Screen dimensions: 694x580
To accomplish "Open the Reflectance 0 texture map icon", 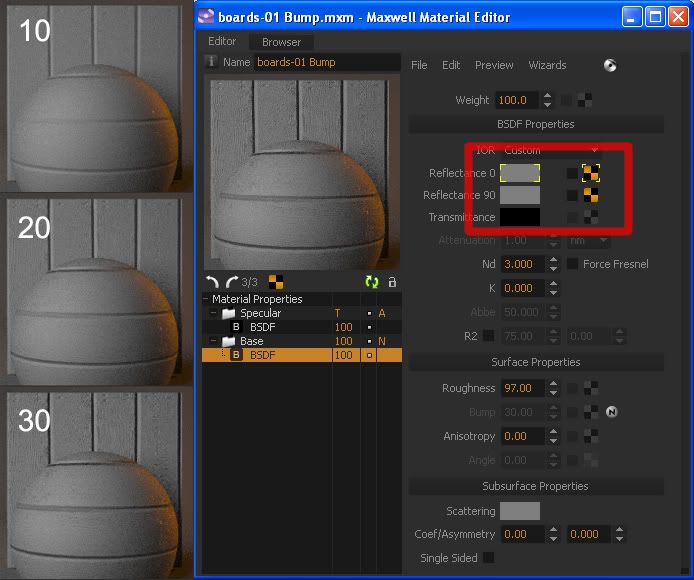I will tap(591, 173).
